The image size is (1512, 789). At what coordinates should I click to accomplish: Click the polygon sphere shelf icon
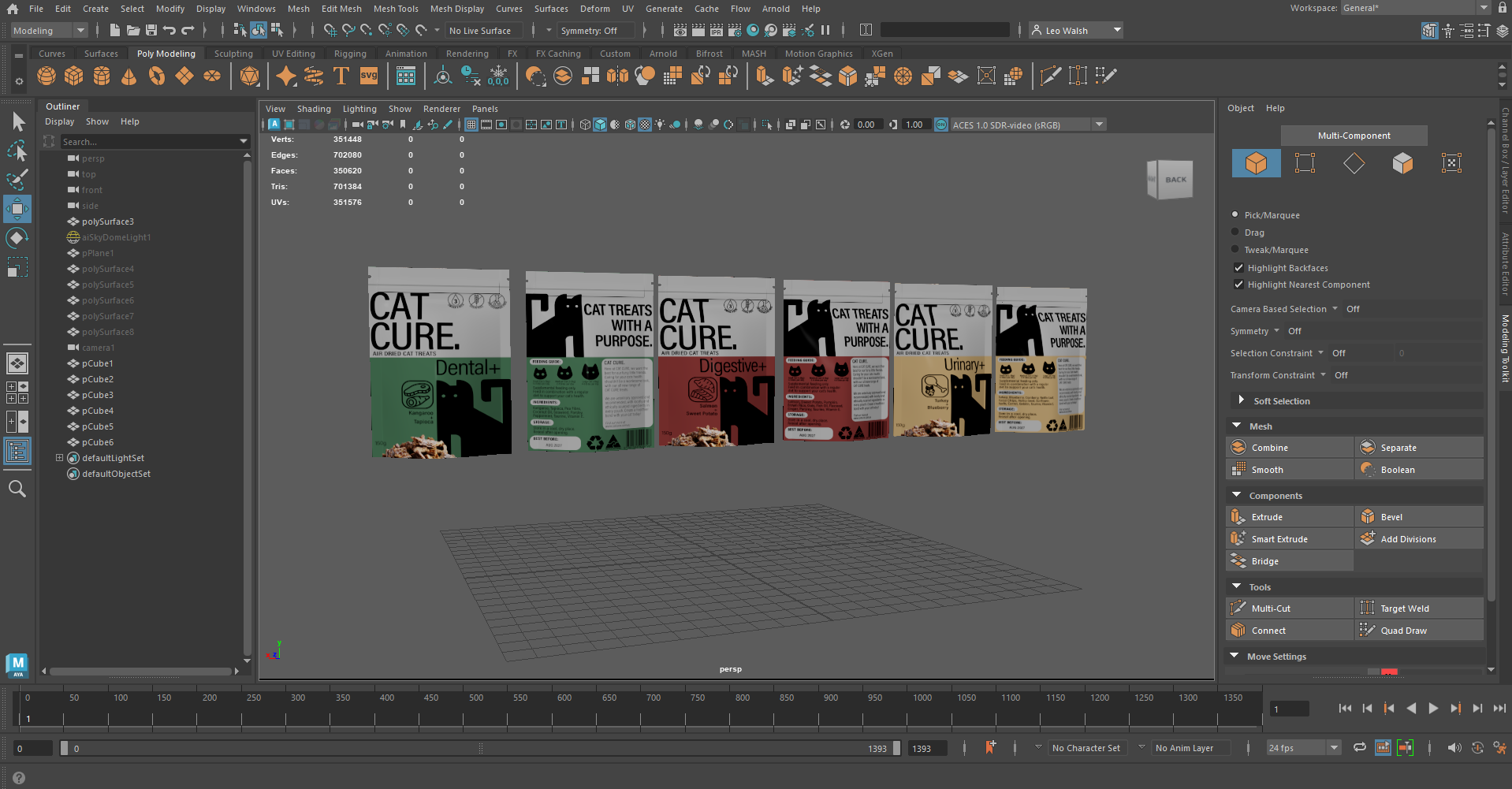[47, 76]
